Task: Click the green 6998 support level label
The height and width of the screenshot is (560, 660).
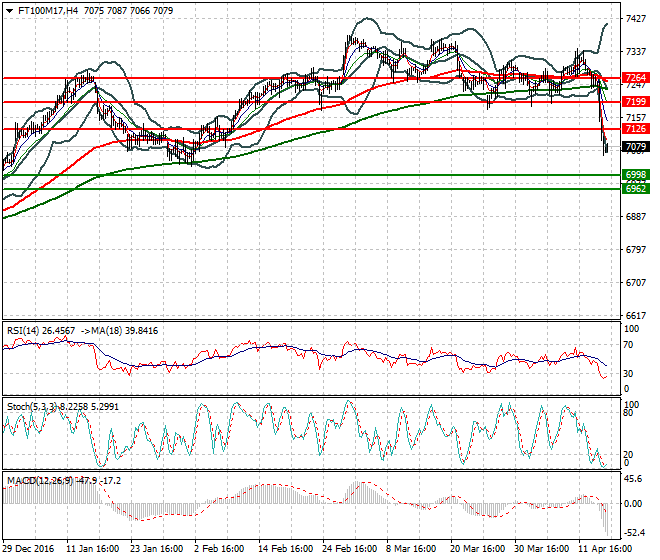Action: (636, 175)
